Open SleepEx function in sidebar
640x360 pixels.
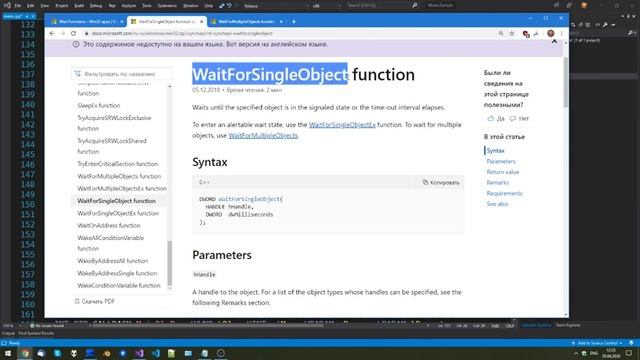(99, 105)
